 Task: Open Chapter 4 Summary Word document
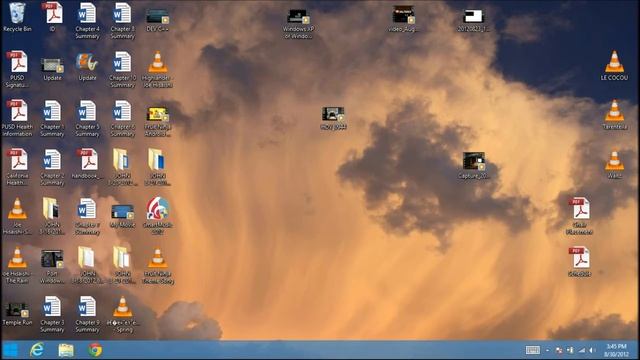87,20
